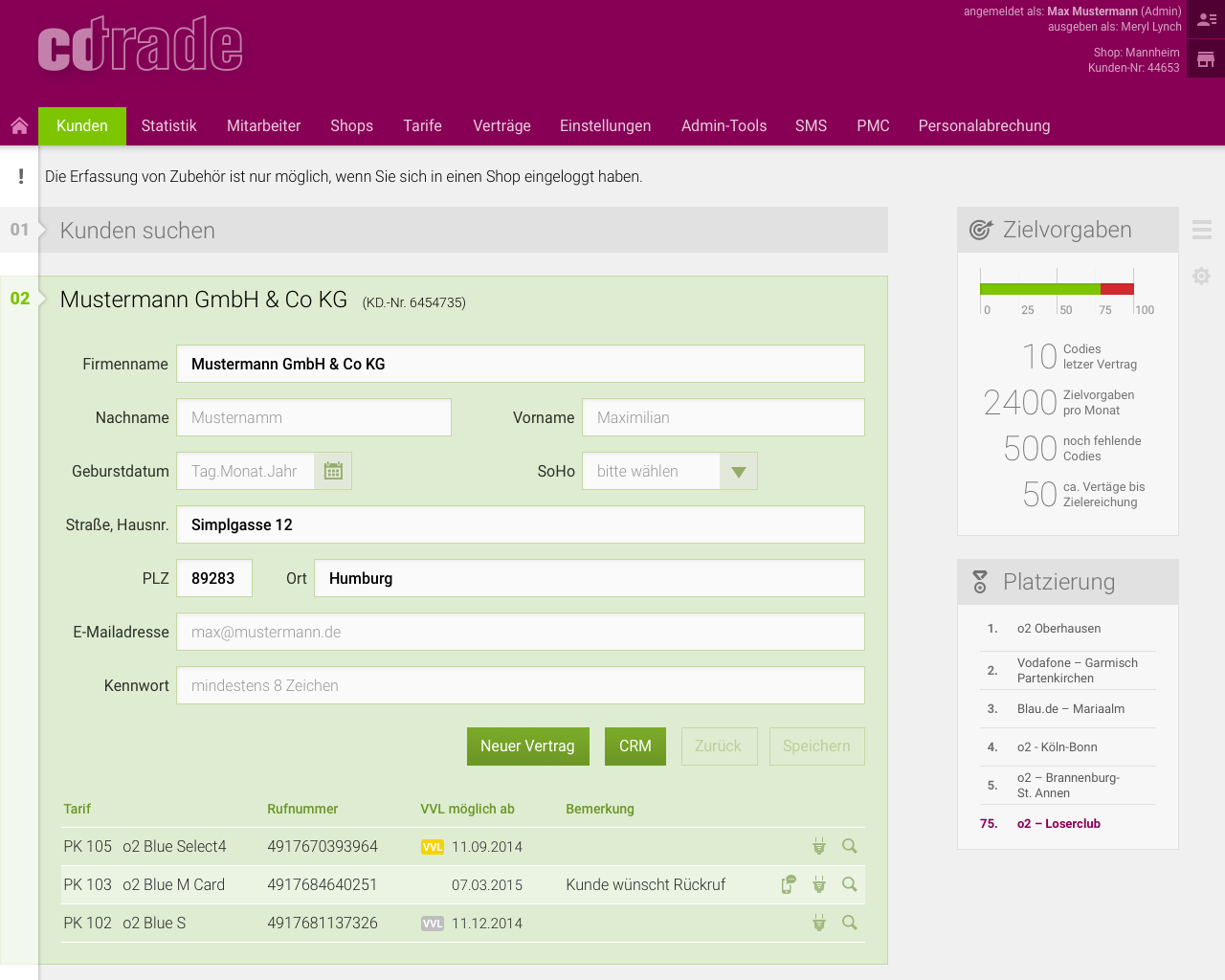Open the hamburger menu beside Zielvorgaben
The height and width of the screenshot is (980, 1225).
[x=1202, y=230]
